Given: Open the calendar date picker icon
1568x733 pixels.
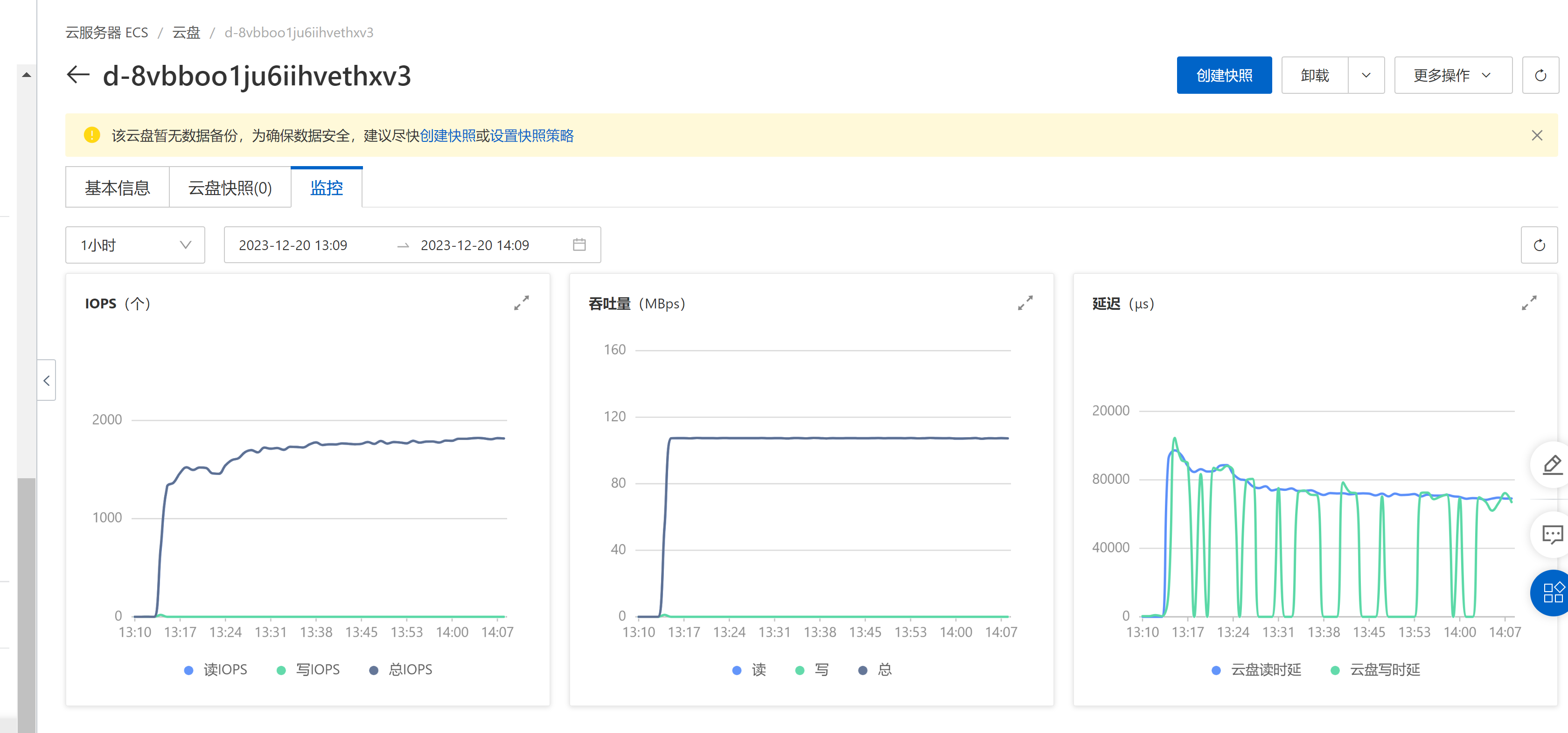Looking at the screenshot, I should (x=579, y=245).
